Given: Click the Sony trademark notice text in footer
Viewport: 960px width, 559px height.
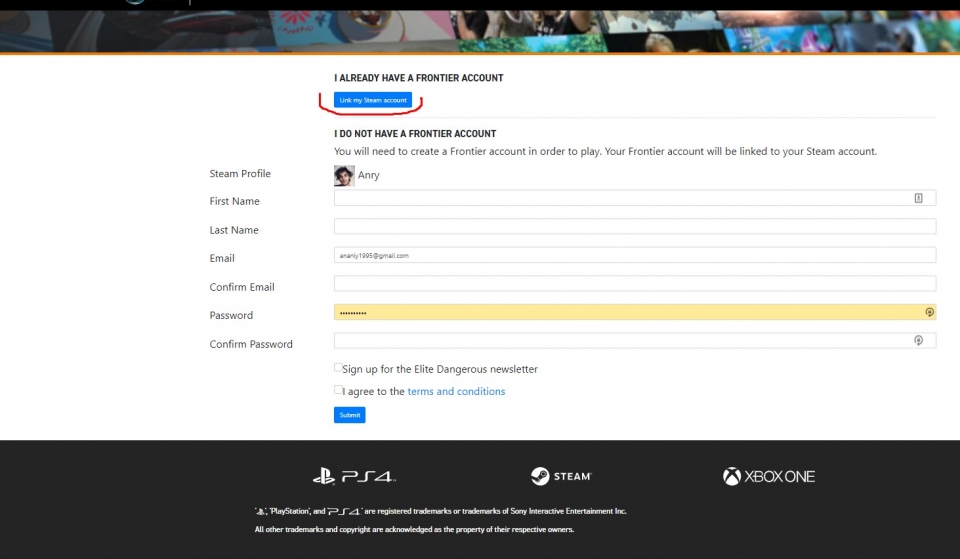Looking at the screenshot, I should [x=441, y=511].
